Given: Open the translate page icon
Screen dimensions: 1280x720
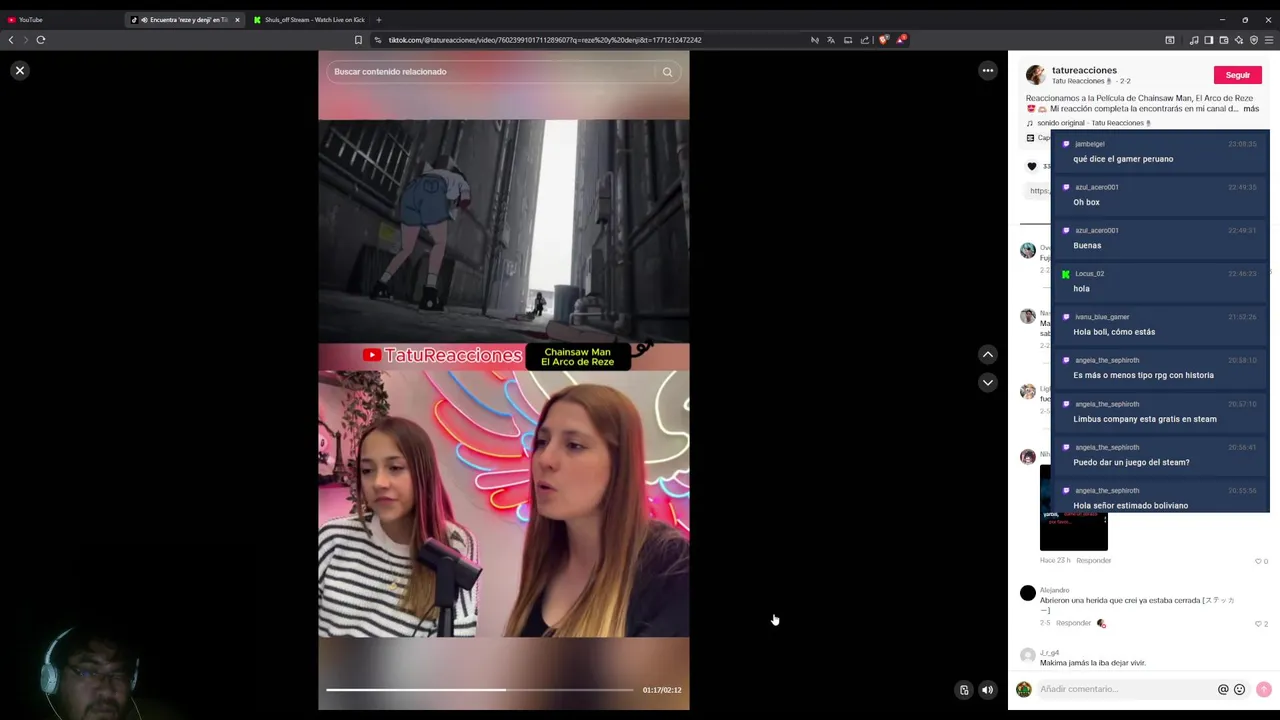Looking at the screenshot, I should click(x=831, y=40).
